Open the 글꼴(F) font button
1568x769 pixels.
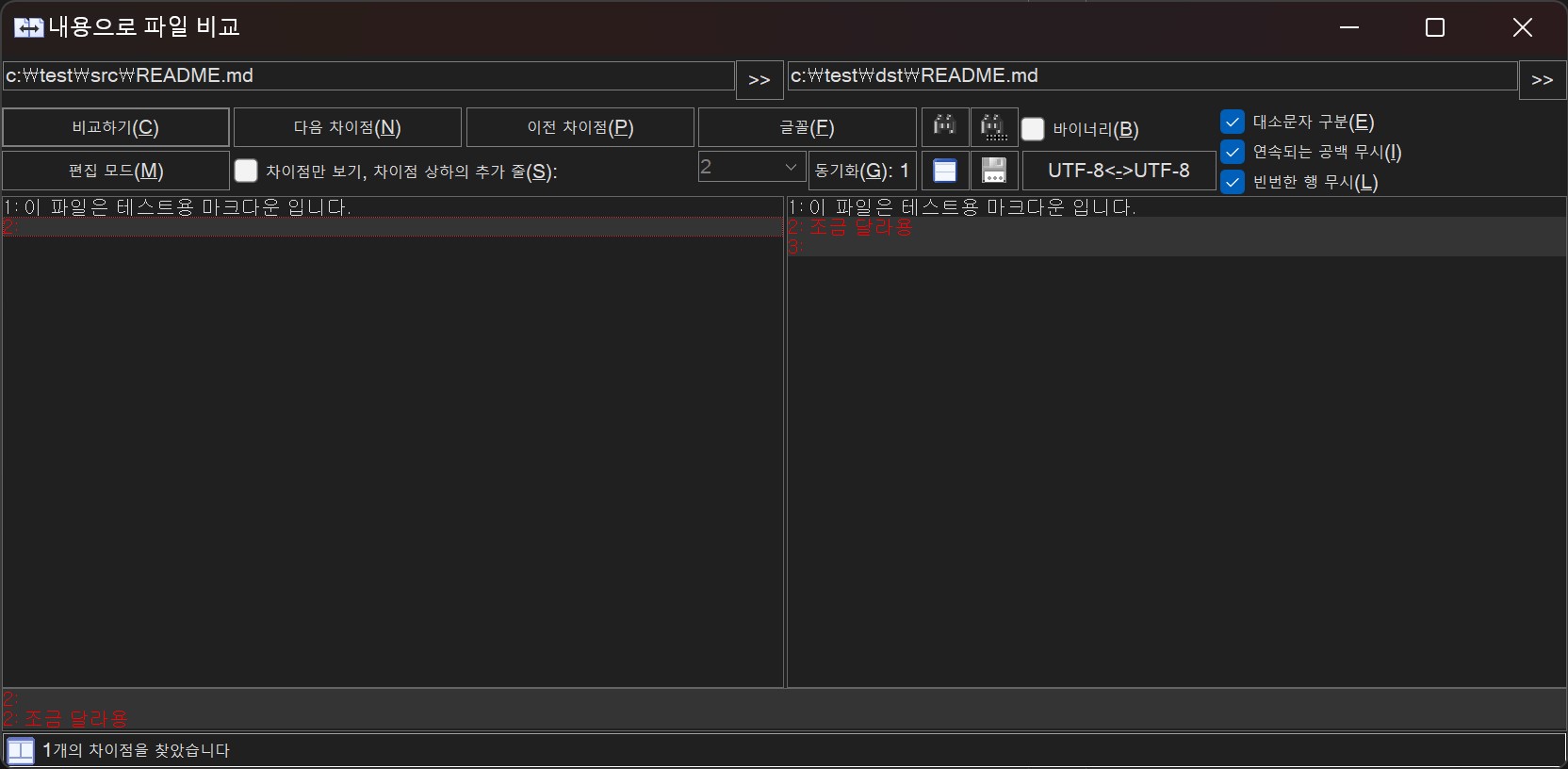808,127
